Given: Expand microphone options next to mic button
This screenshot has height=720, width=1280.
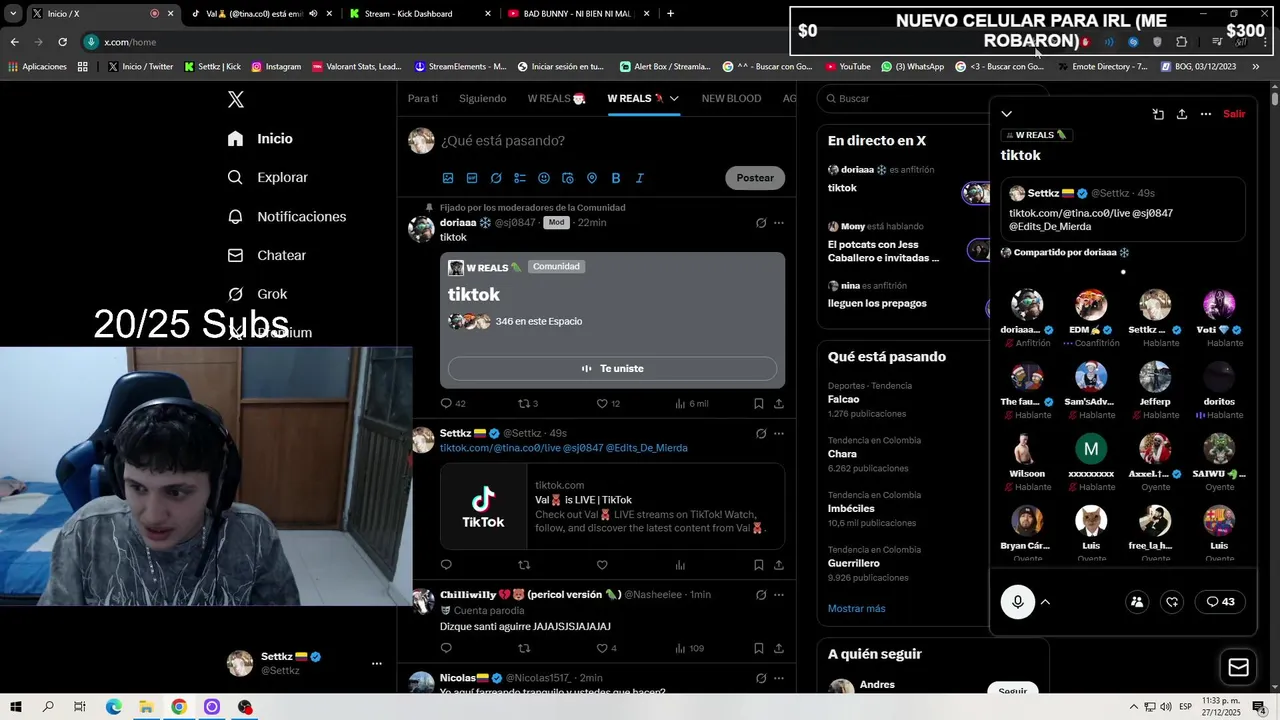Looking at the screenshot, I should (x=1046, y=602).
